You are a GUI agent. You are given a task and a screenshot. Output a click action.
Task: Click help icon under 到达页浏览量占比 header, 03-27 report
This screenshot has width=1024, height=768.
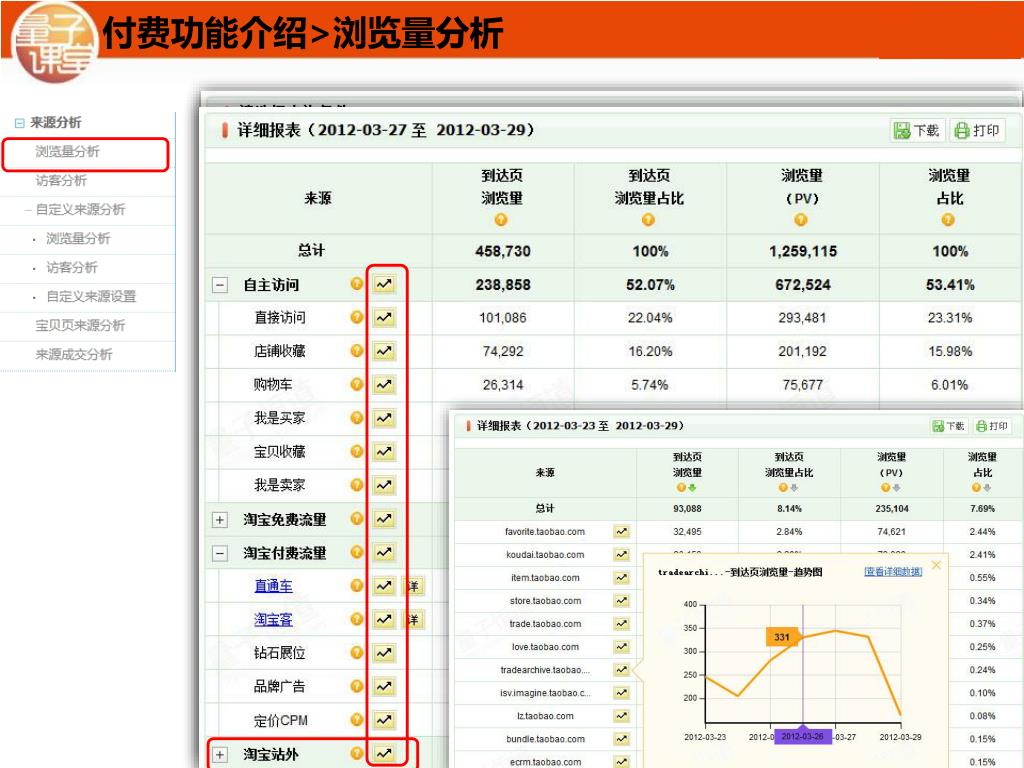click(648, 220)
